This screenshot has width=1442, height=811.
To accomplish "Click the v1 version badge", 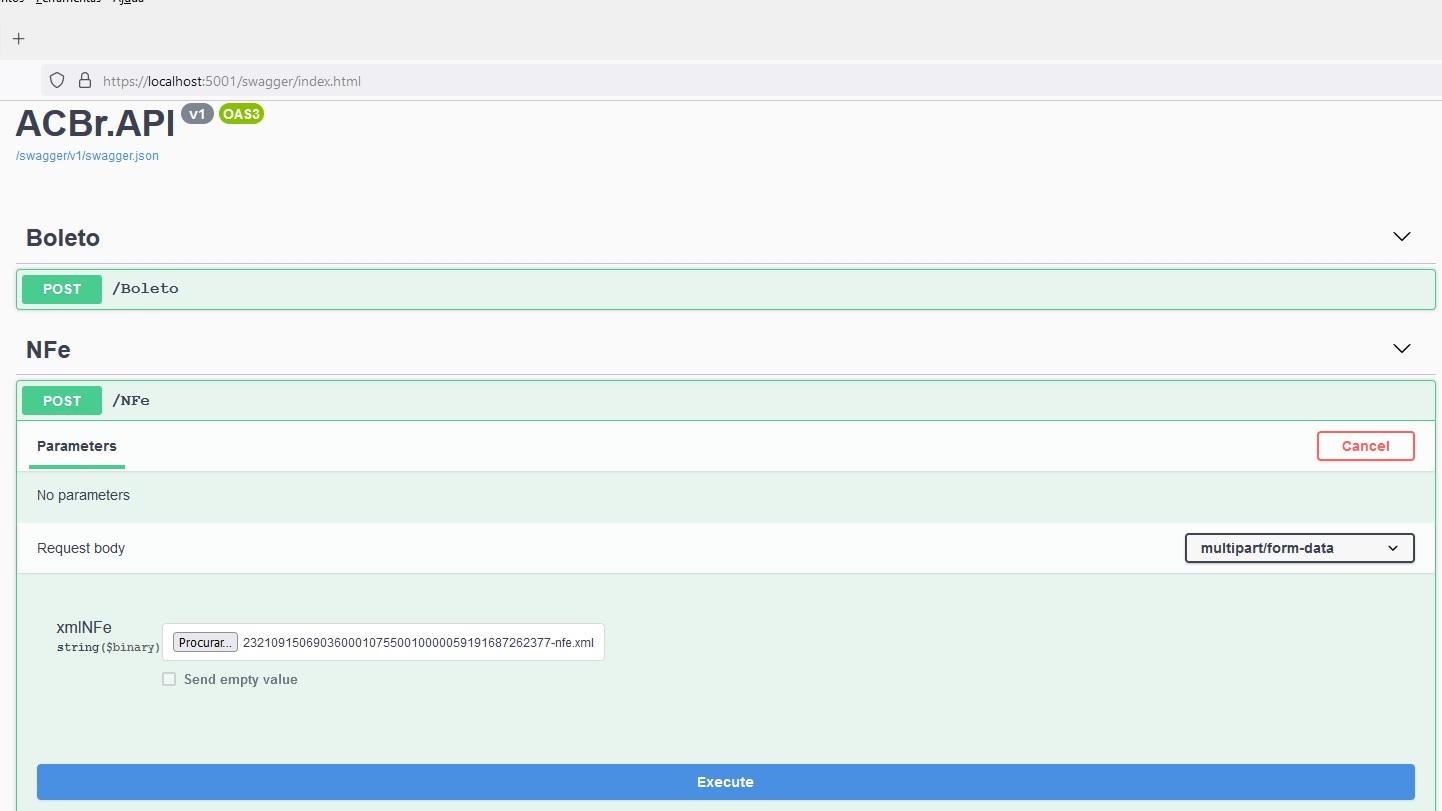I will coord(197,114).
